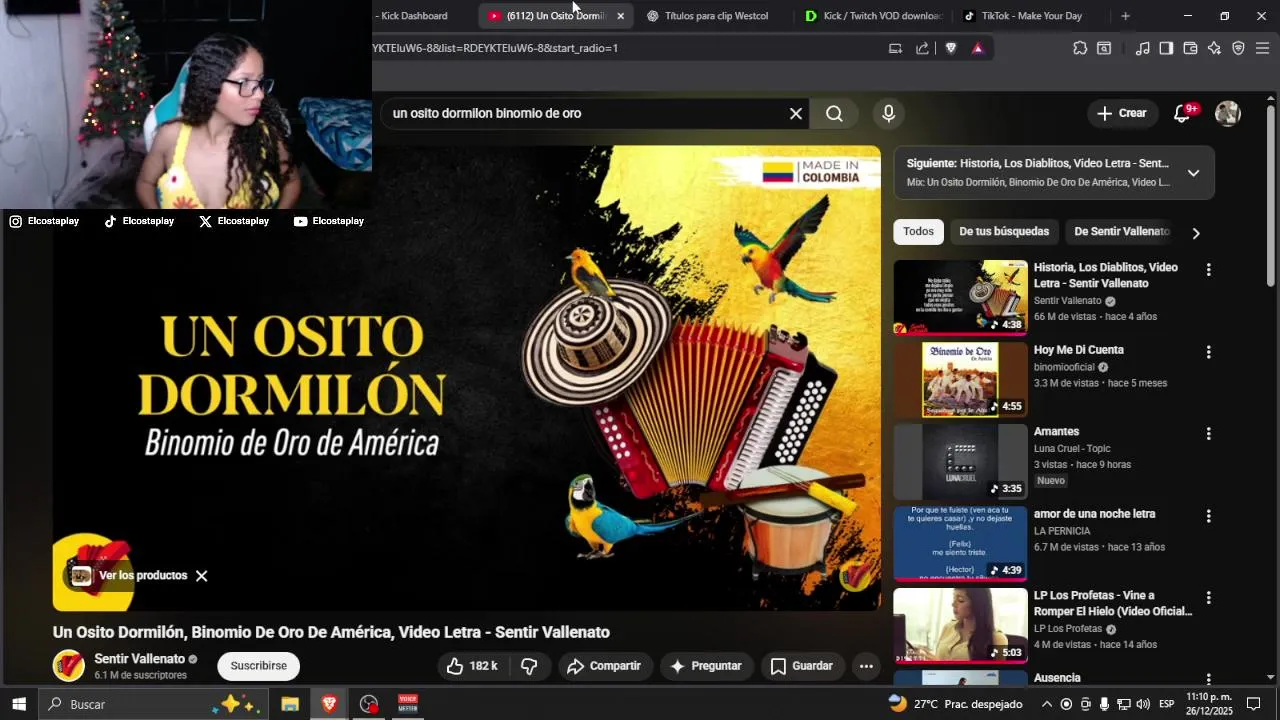1280x720 pixels.
Task: Like the video with 182 k thumbs up
Action: click(x=472, y=666)
